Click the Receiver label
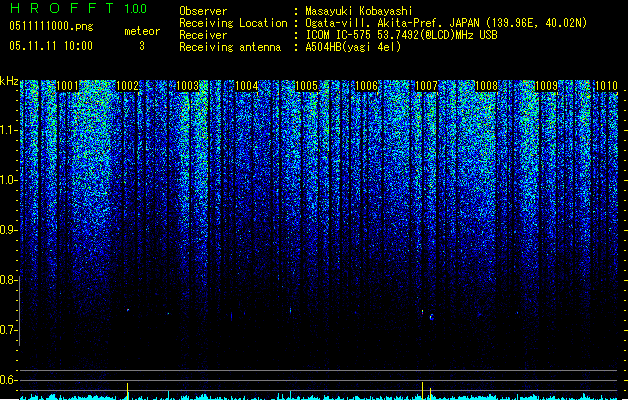 203,35
